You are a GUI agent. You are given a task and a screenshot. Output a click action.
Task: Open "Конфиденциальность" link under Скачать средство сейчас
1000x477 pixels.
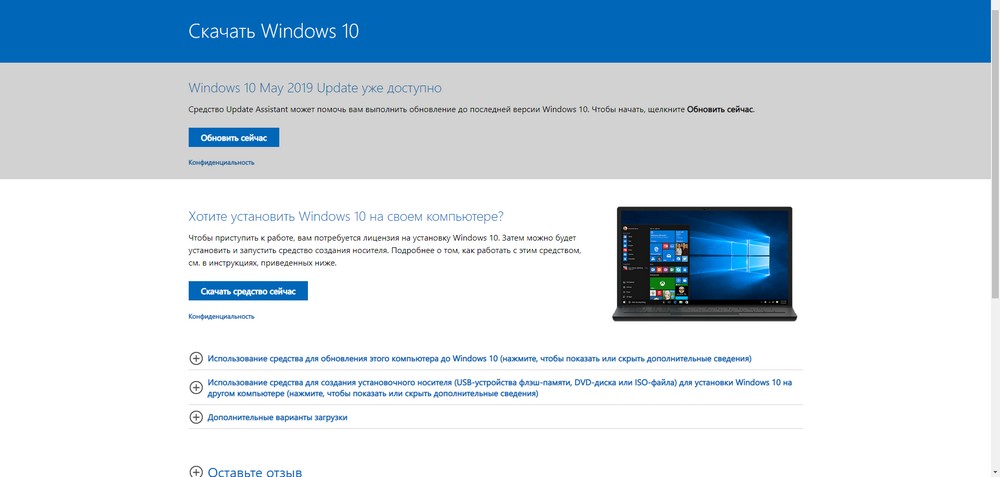(221, 316)
